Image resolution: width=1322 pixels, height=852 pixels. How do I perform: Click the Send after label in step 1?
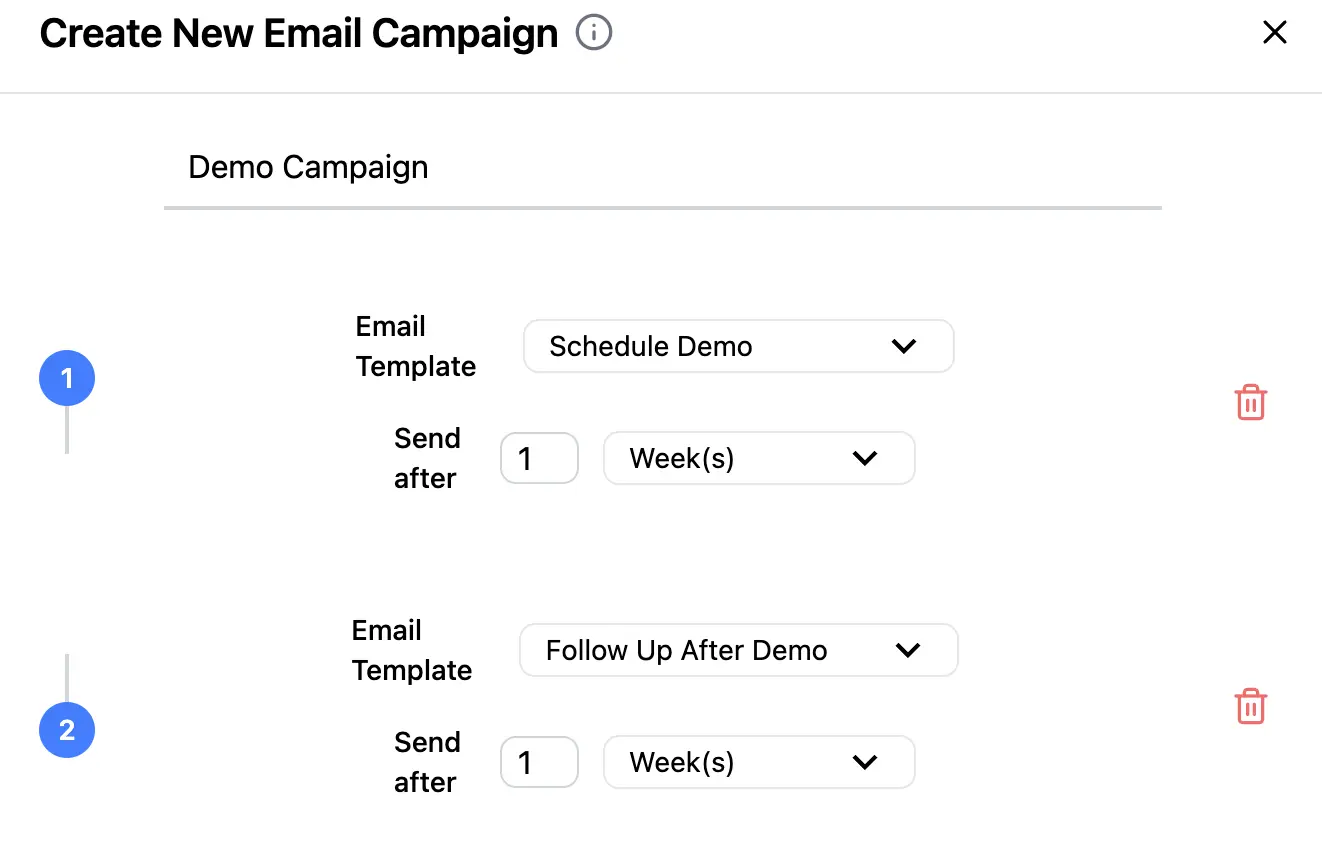coord(426,458)
